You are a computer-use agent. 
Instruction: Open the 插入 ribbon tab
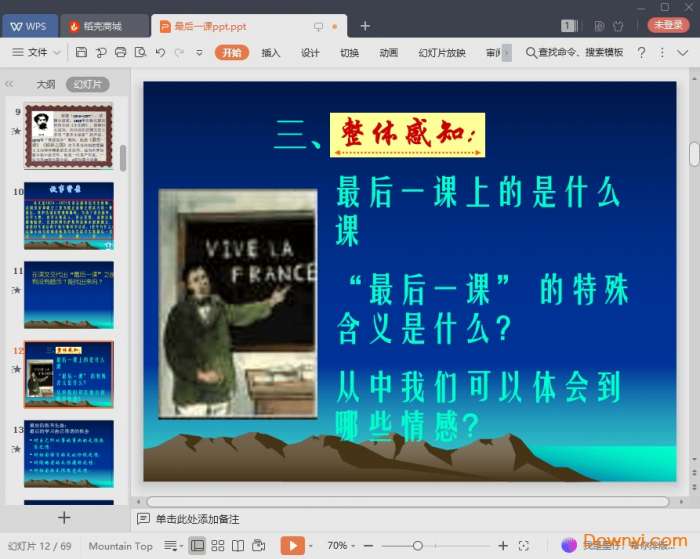pos(271,52)
